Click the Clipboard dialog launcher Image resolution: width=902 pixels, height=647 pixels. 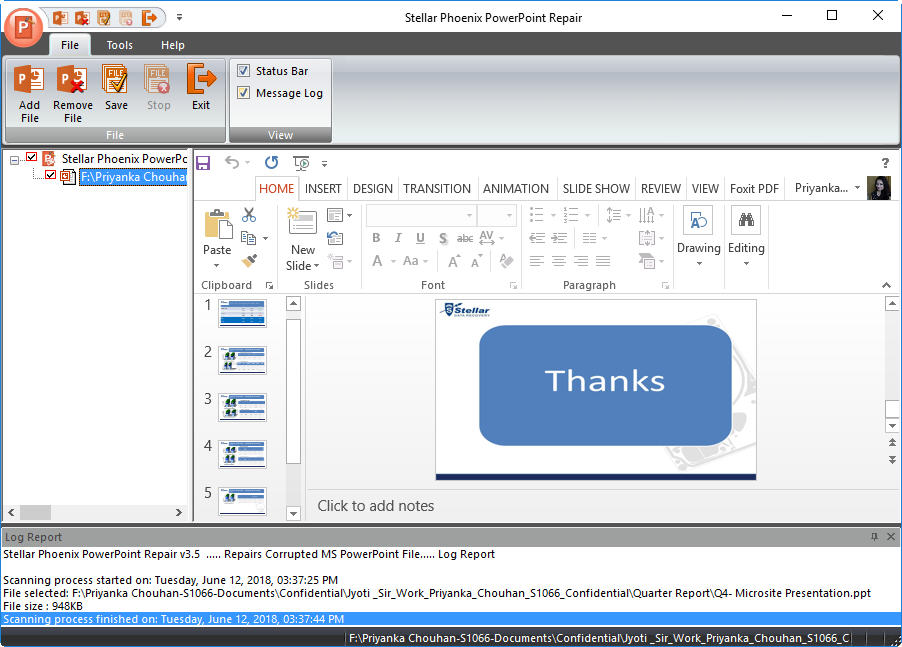[x=269, y=285]
